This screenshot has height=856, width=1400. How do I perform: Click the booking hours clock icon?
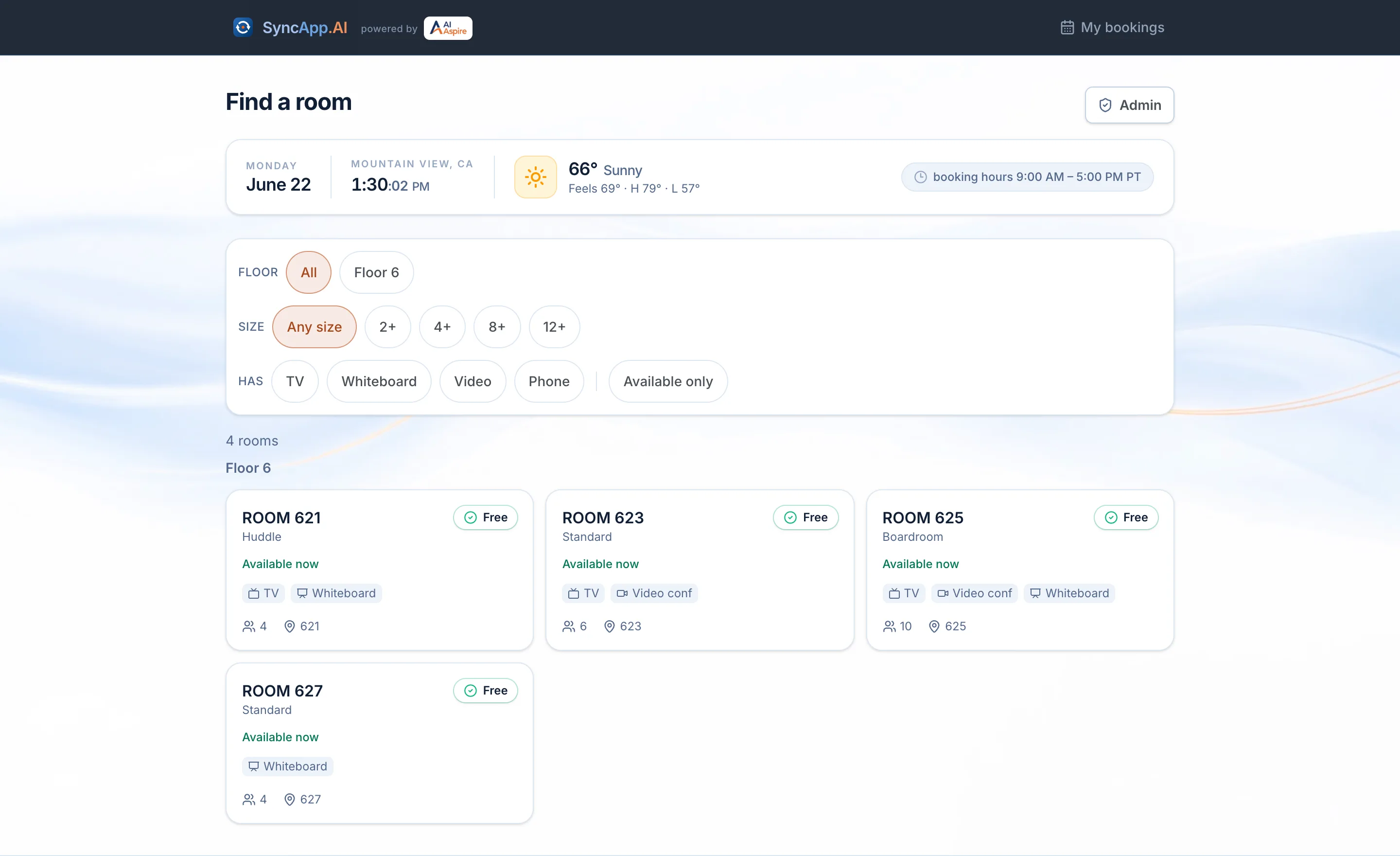tap(921, 177)
